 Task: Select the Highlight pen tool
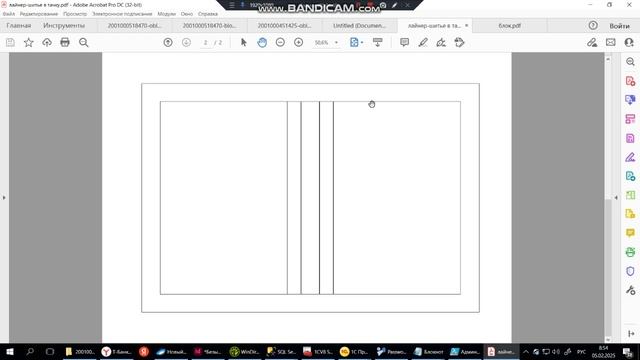(423, 42)
